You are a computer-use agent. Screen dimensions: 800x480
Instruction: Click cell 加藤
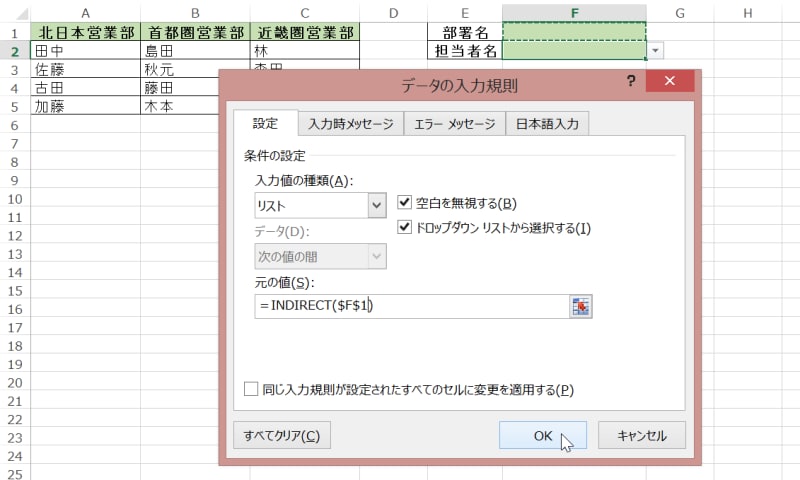point(85,106)
